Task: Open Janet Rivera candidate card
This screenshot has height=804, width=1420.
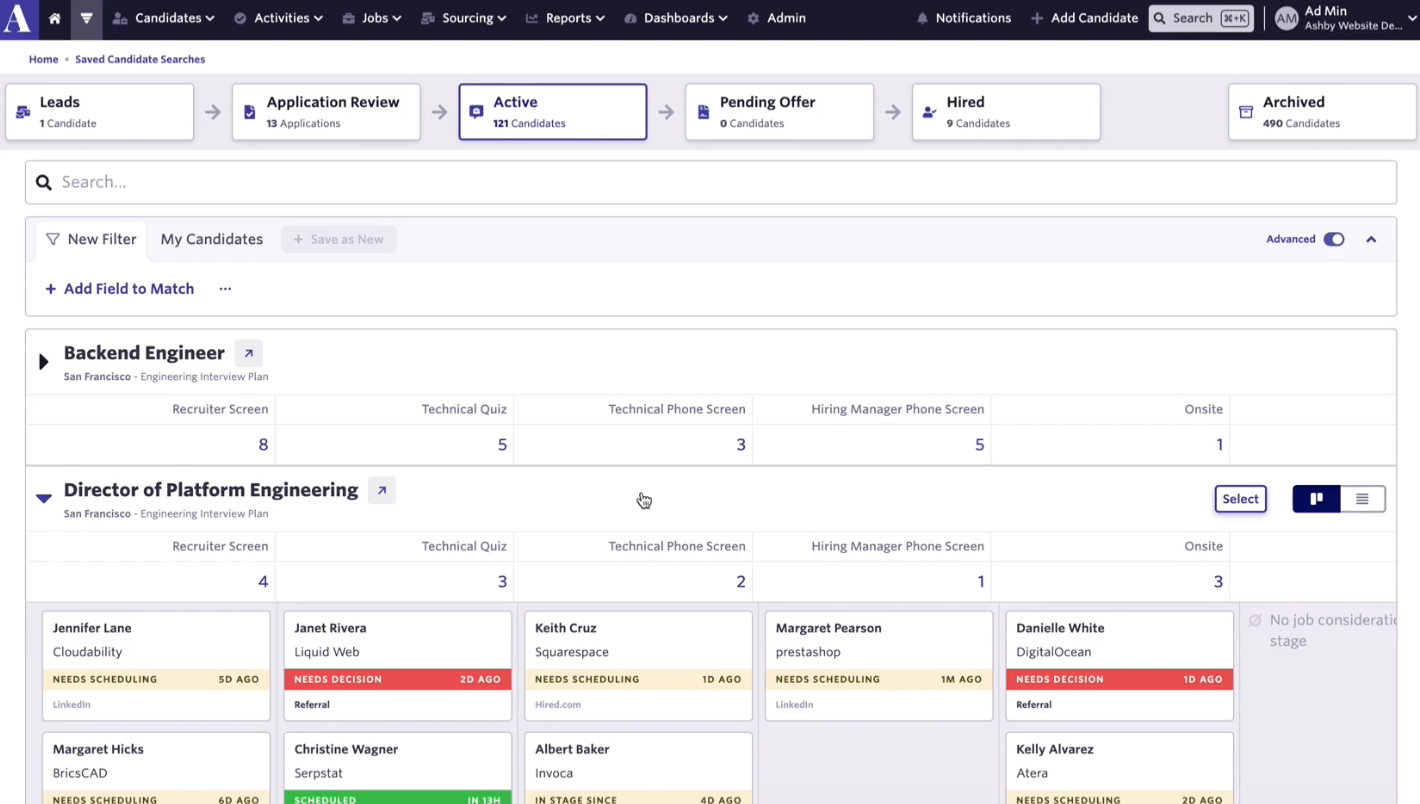Action: pos(398,665)
